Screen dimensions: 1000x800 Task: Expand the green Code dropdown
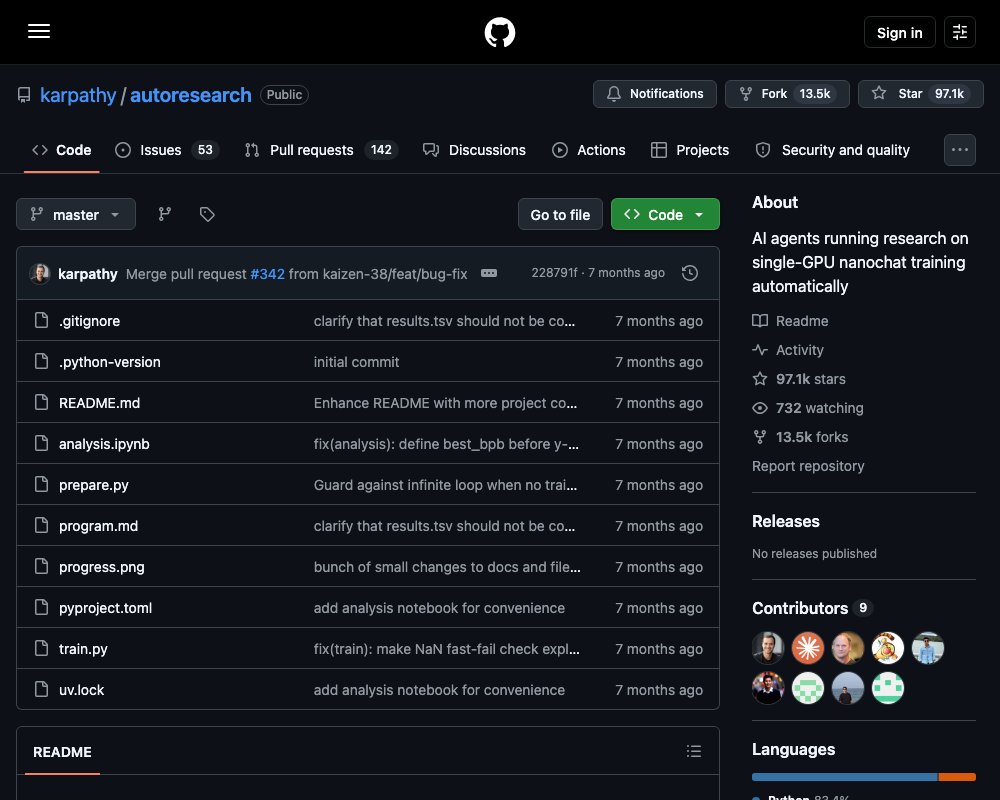(x=665, y=214)
